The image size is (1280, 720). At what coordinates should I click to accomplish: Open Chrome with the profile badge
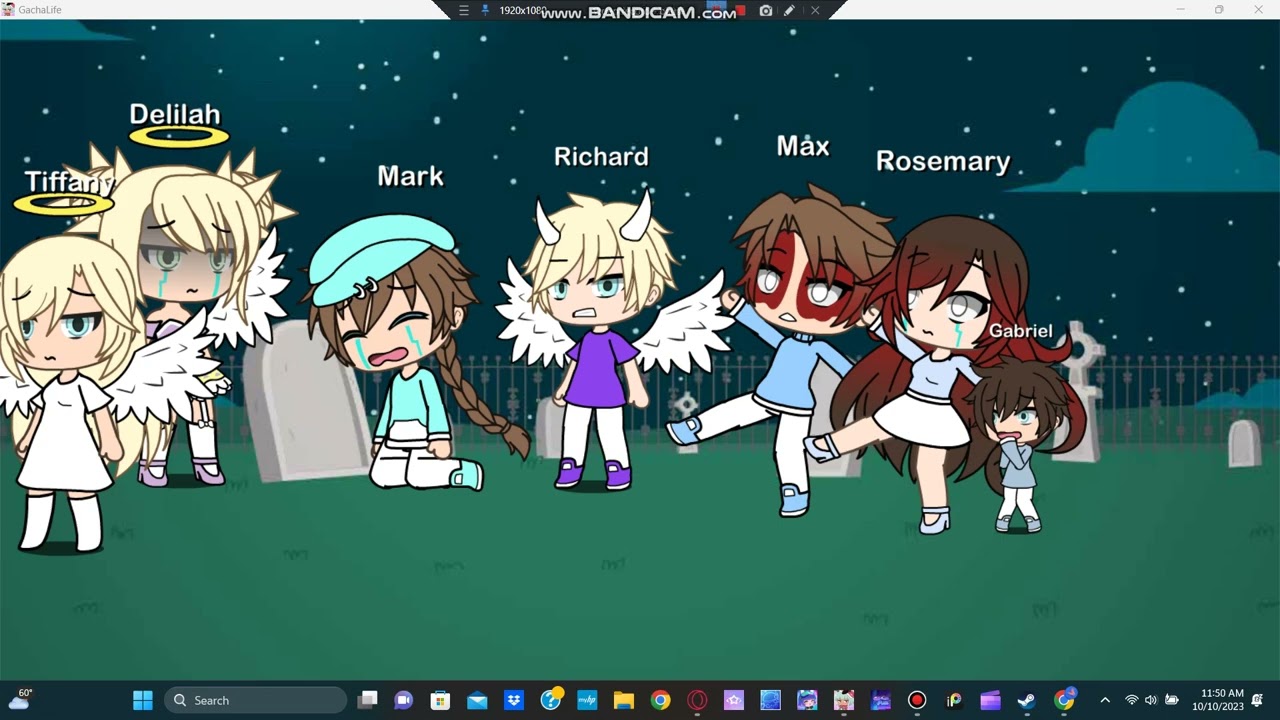click(x=1064, y=700)
